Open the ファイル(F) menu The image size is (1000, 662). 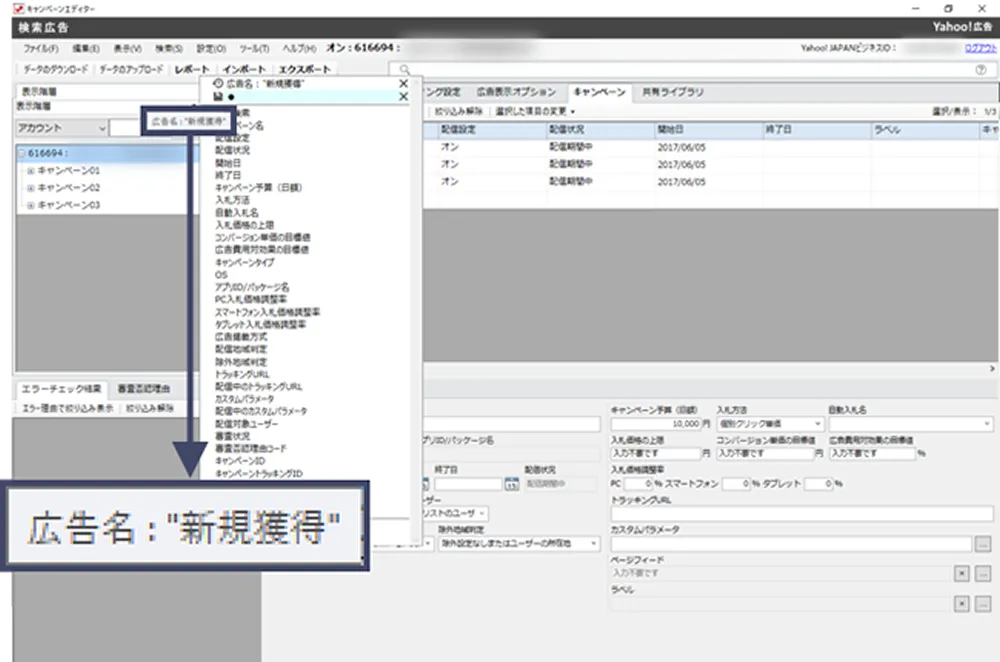point(40,48)
